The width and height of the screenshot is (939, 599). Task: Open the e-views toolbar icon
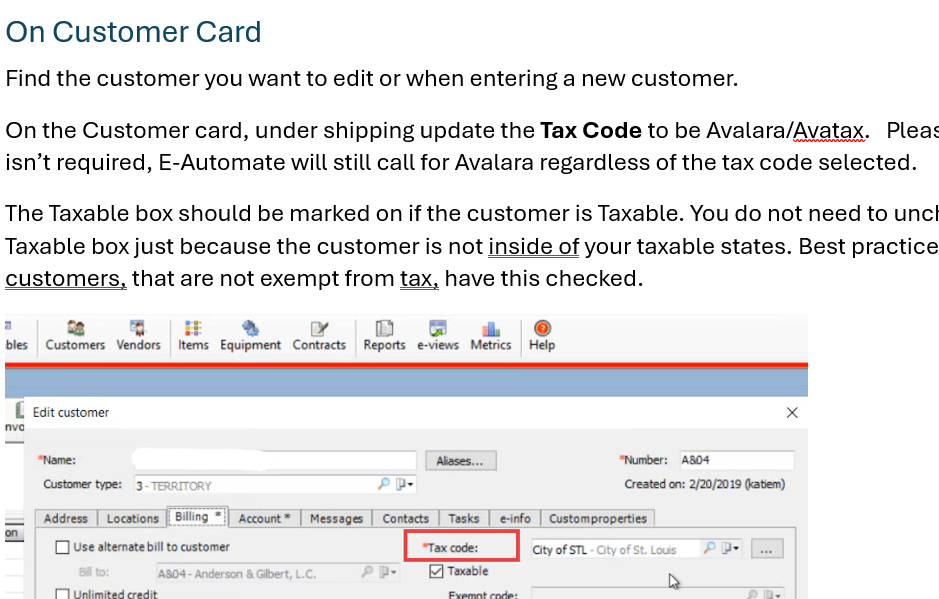coord(438,335)
